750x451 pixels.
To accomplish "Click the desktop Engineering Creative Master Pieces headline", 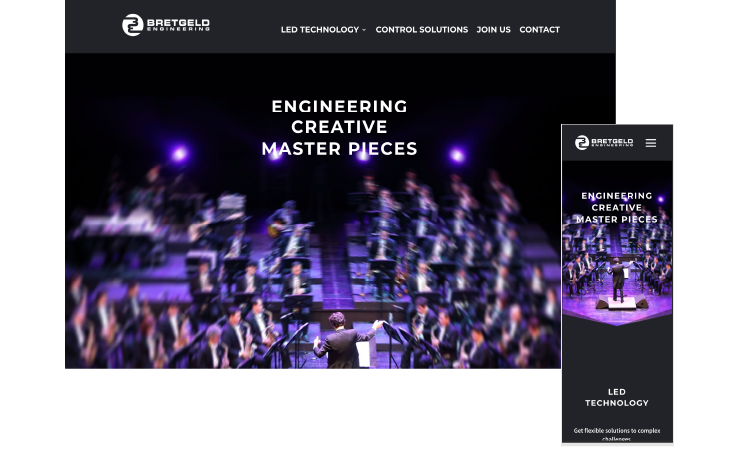I will coord(339,127).
